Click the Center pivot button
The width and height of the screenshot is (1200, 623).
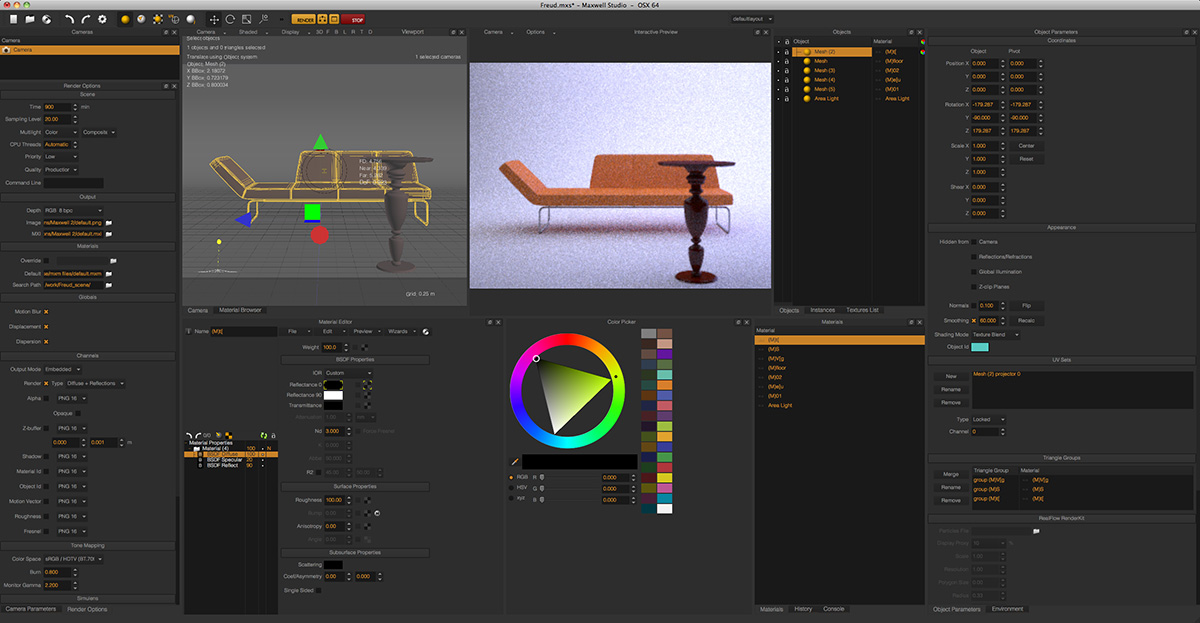tap(1026, 146)
